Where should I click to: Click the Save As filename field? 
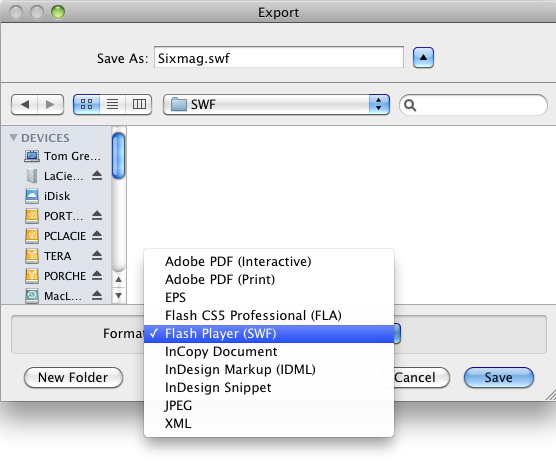[x=279, y=57]
